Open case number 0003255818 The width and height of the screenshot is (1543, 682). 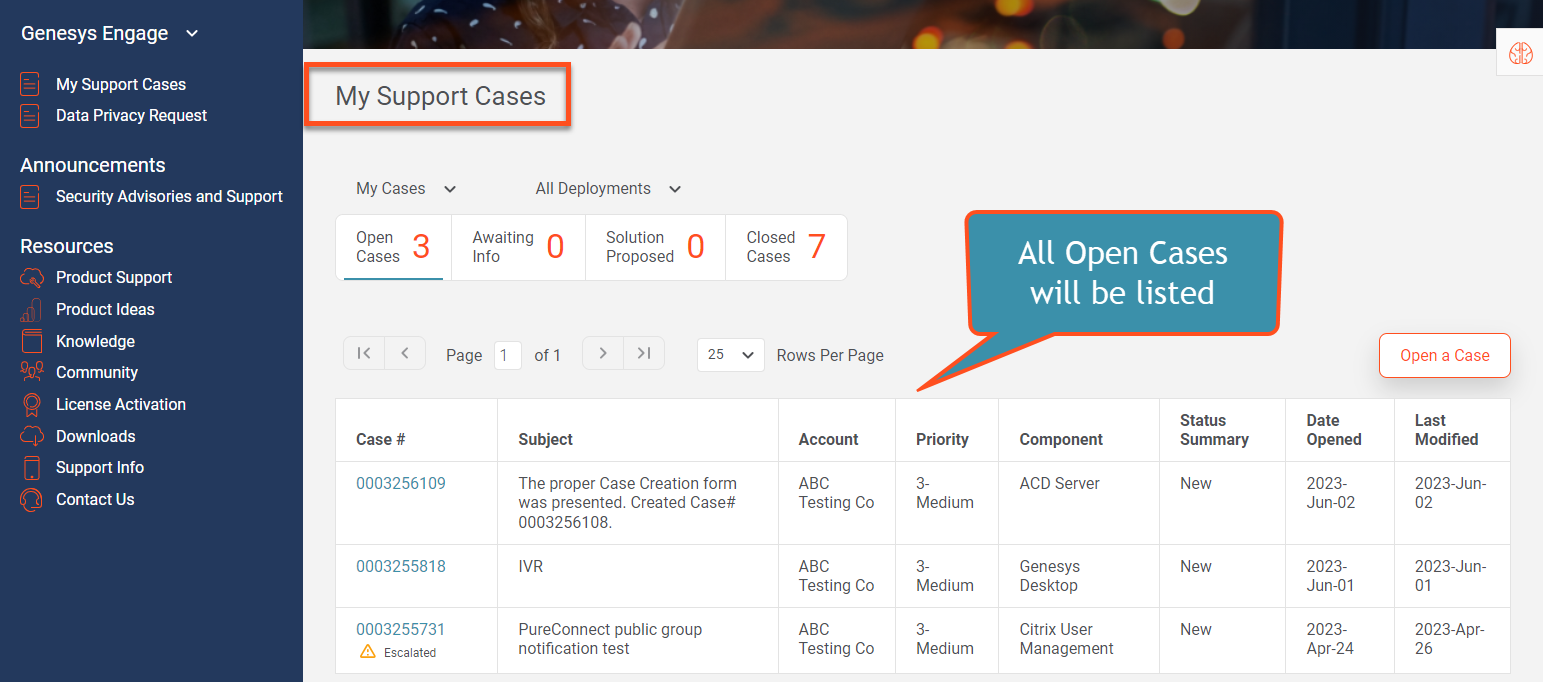[401, 566]
